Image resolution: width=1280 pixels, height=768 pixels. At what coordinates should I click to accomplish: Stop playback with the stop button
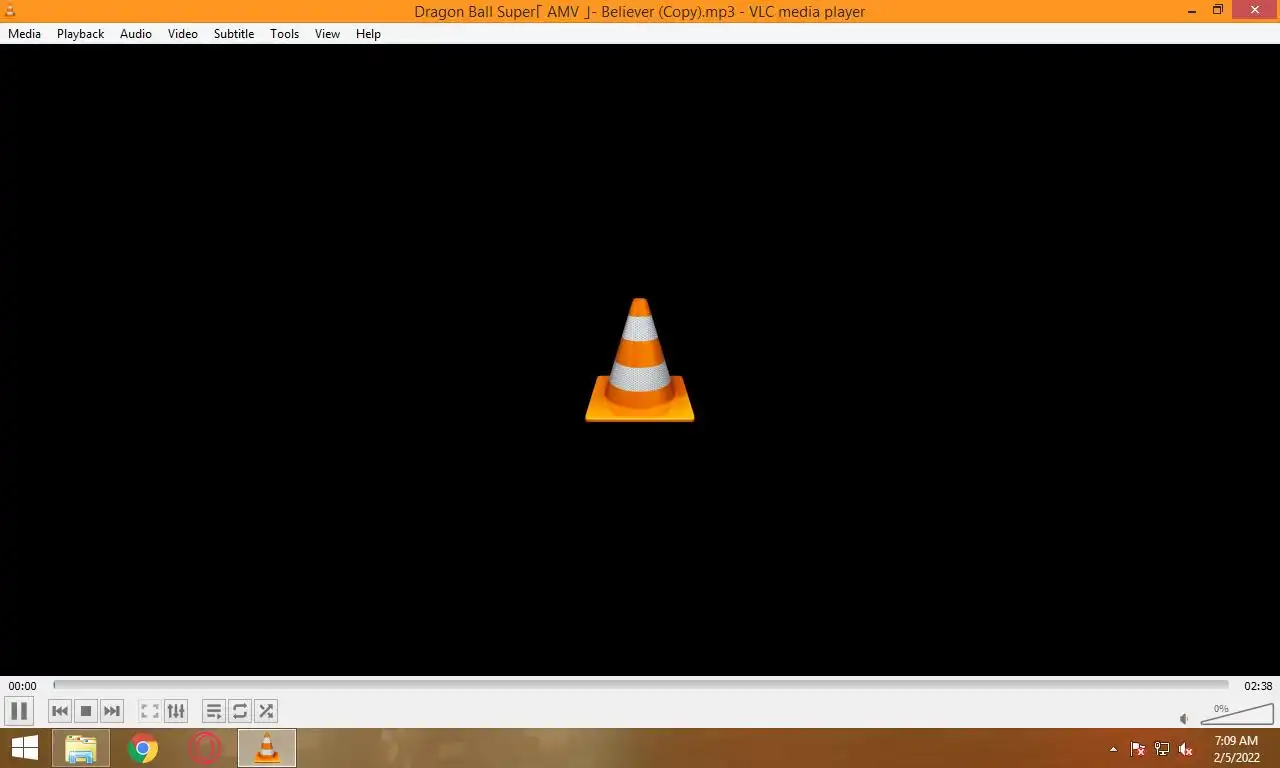coord(86,711)
